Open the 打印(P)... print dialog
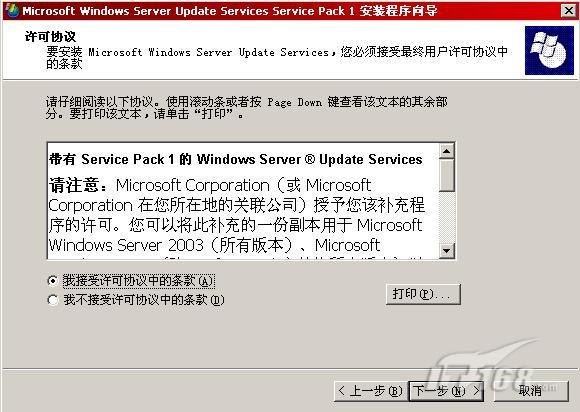This screenshot has width=580, height=412. click(x=423, y=294)
